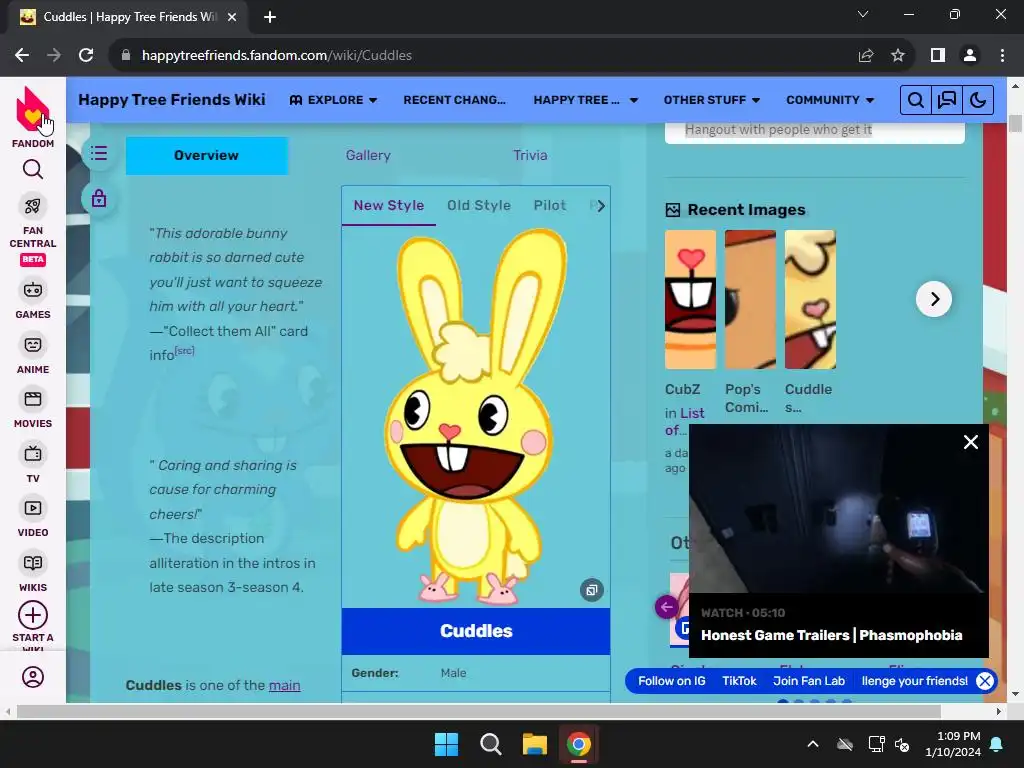Open the Cuddles recent image thumbnail
Screen dimensions: 1024x768
(810, 300)
